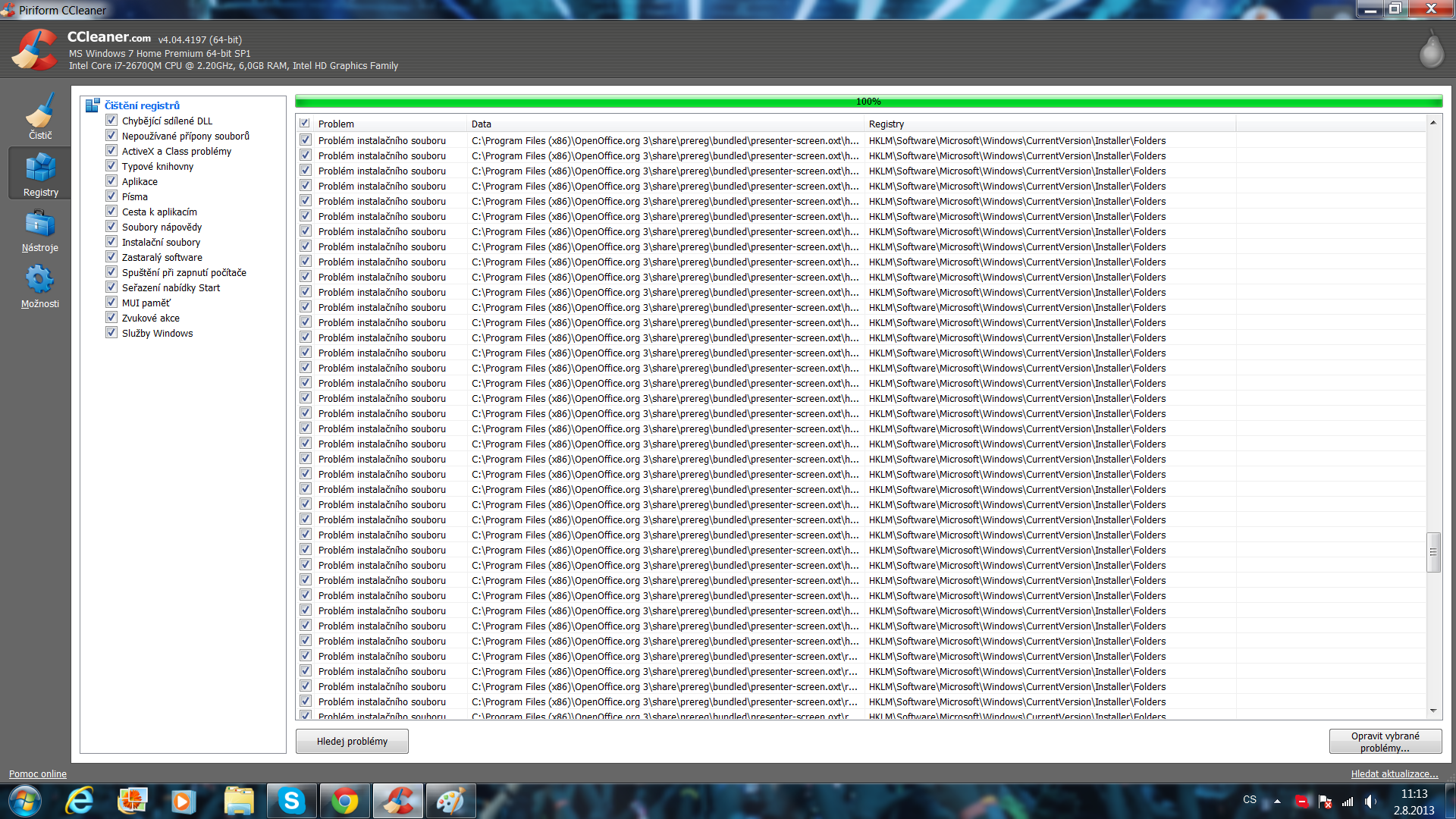Open Windows Media Player from taskbar
Screen dimensions: 1456x819
point(183,801)
